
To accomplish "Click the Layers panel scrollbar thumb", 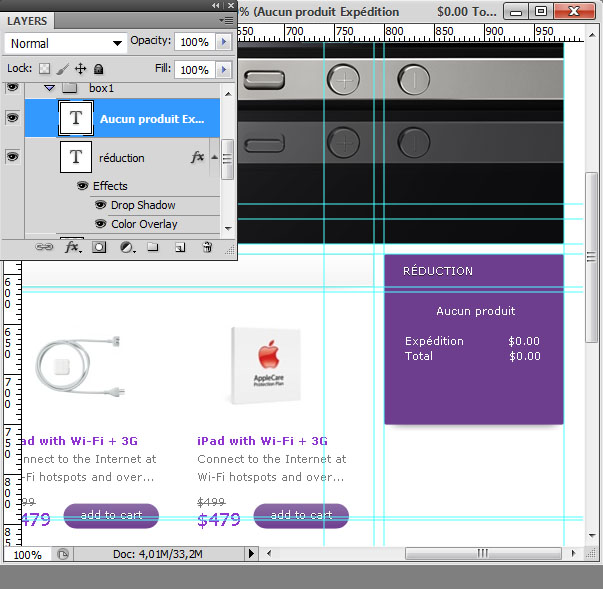I will (x=228, y=159).
